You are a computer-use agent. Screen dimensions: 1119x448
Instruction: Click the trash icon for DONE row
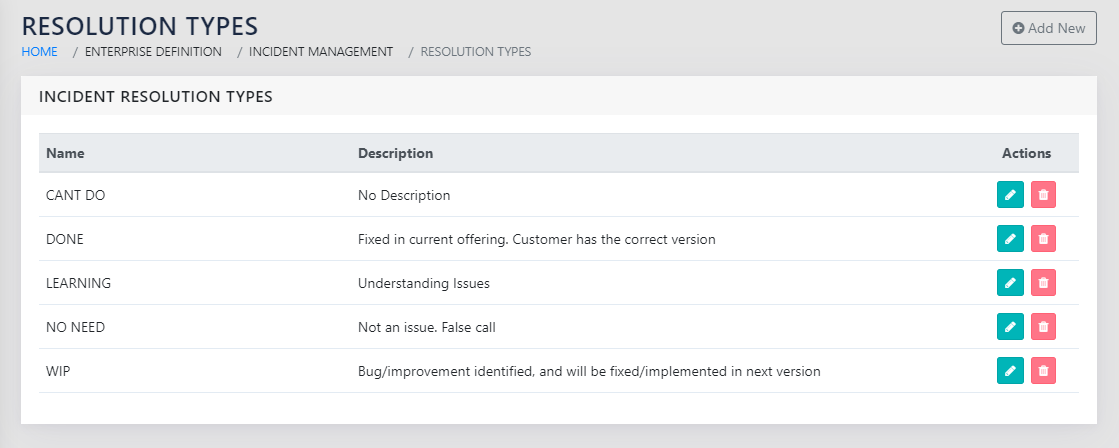(1043, 239)
